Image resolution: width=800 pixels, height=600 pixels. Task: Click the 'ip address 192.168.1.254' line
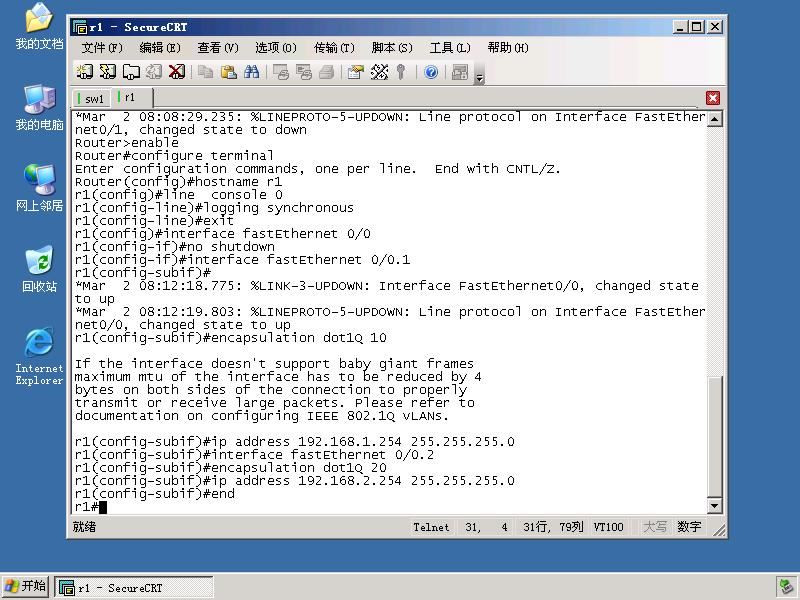tap(294, 442)
